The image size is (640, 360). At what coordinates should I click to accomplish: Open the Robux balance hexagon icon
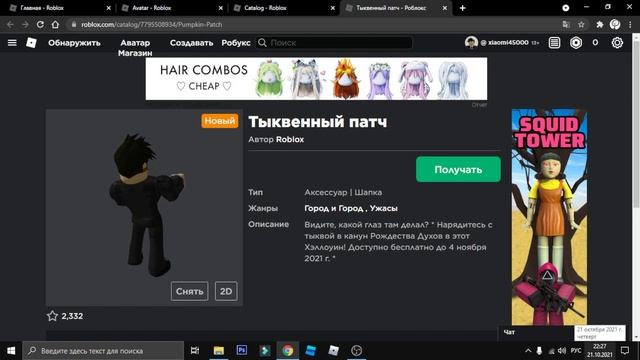pos(576,42)
